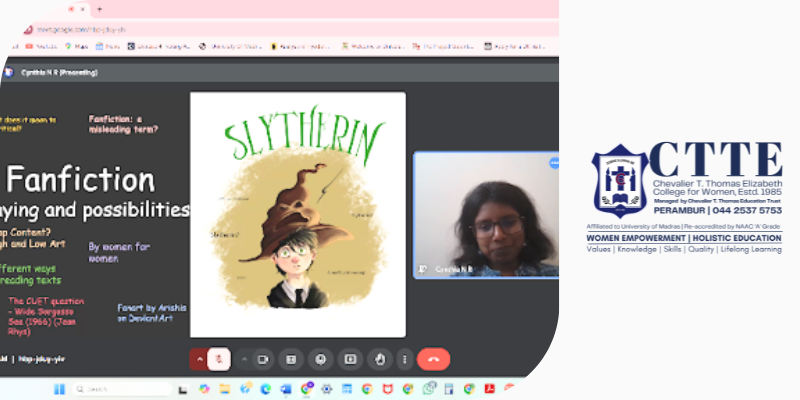Open WhatsApp from the taskbar
Viewport: 800px width, 400px height.
point(430,388)
